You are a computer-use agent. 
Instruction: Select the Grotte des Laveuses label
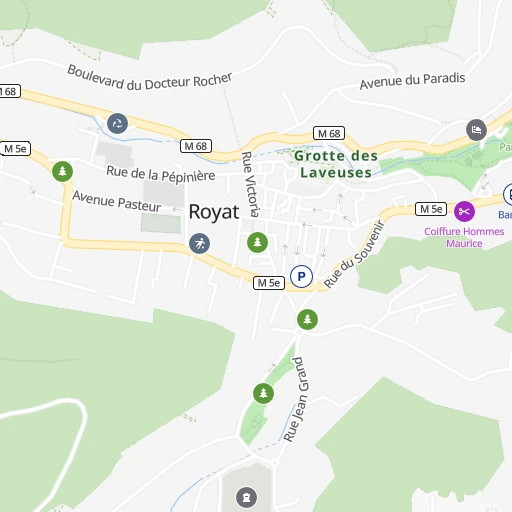pyautogui.click(x=336, y=164)
